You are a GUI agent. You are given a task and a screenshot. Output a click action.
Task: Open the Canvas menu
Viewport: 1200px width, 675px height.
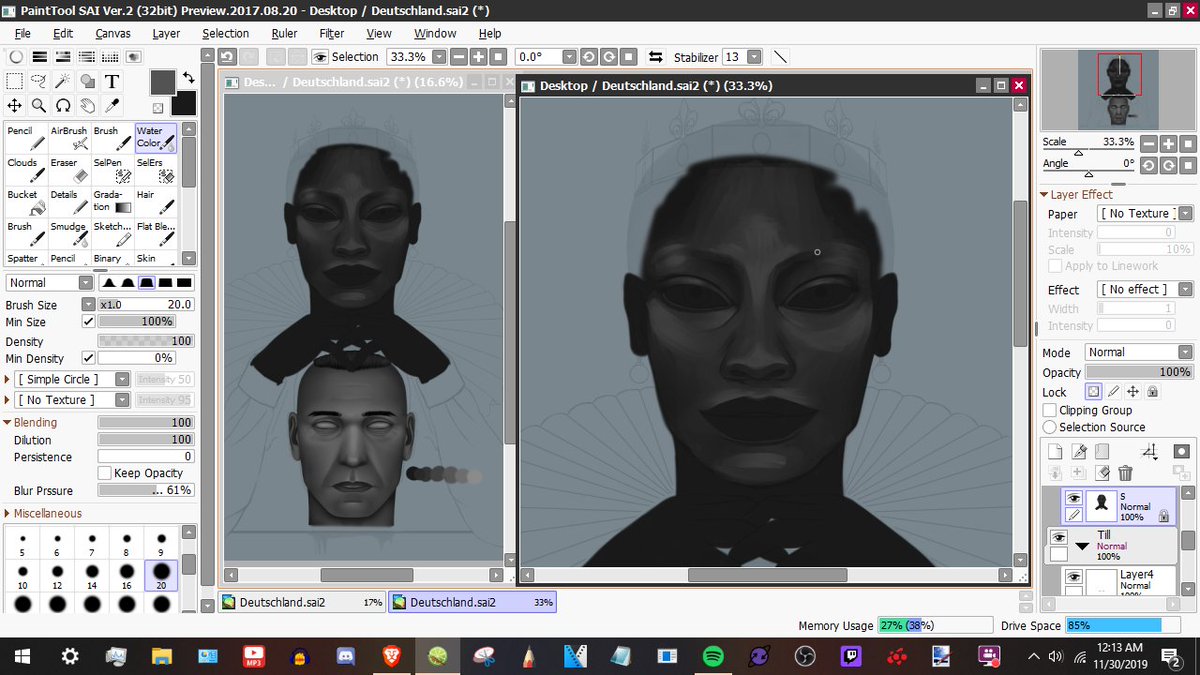[113, 33]
